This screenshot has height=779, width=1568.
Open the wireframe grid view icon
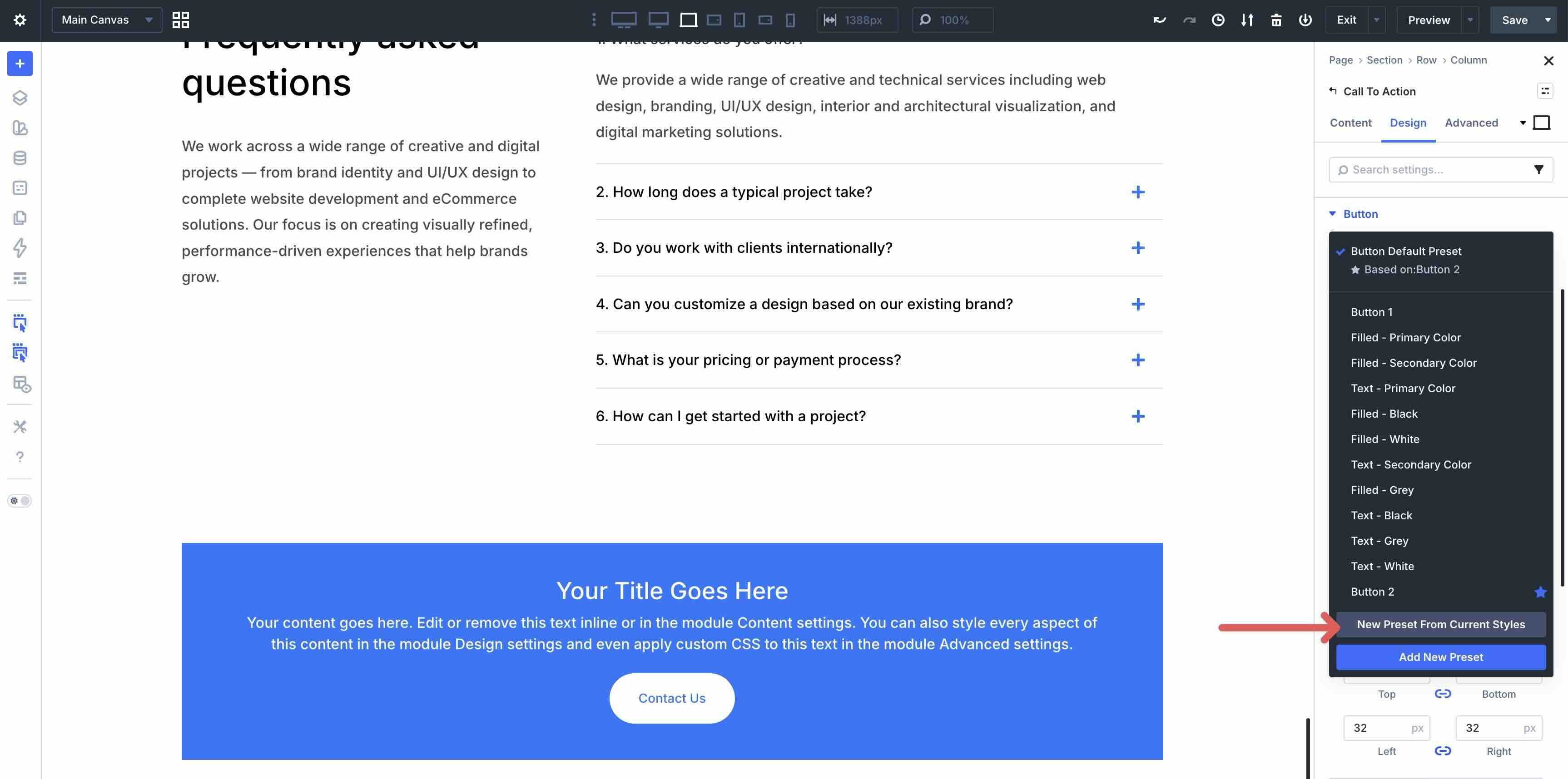pos(180,20)
